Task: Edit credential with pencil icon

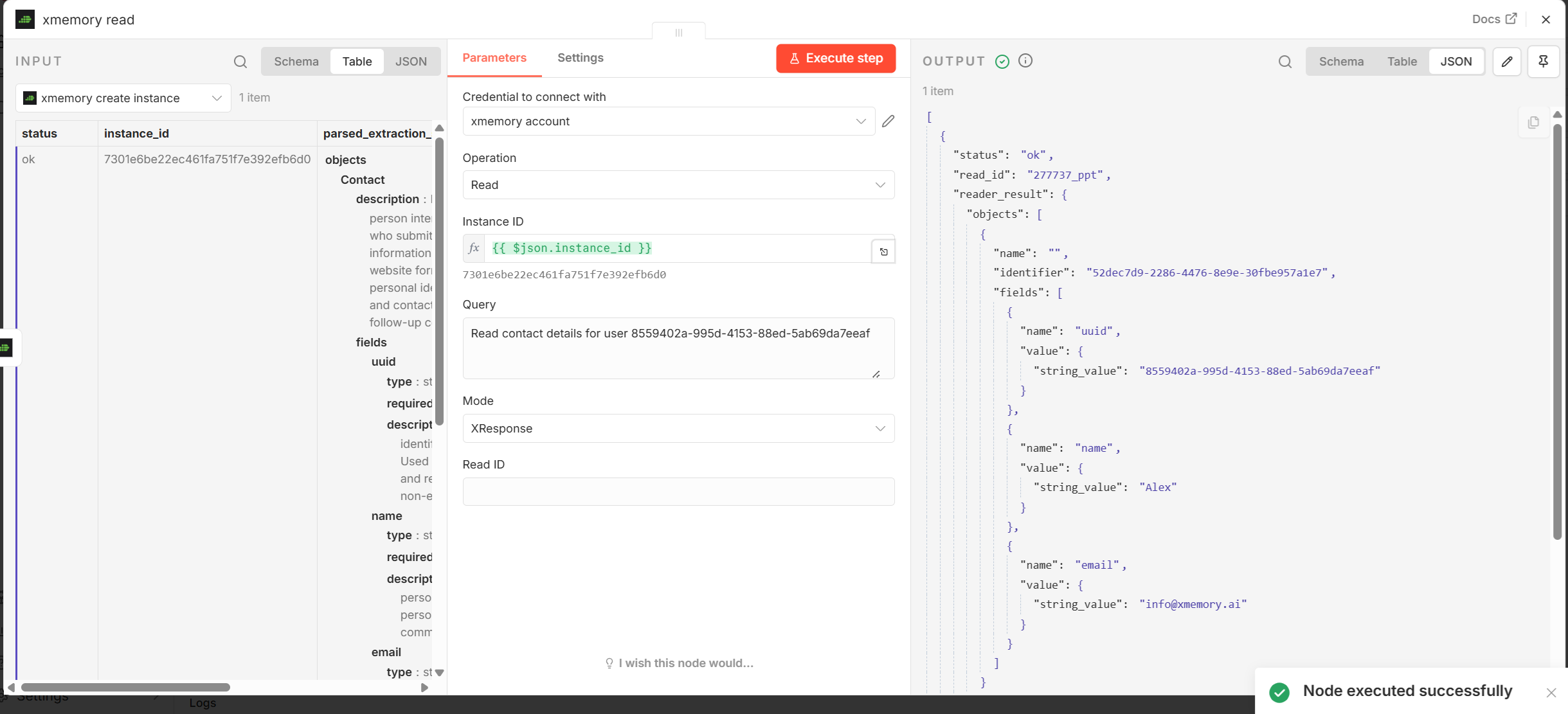Action: click(888, 121)
